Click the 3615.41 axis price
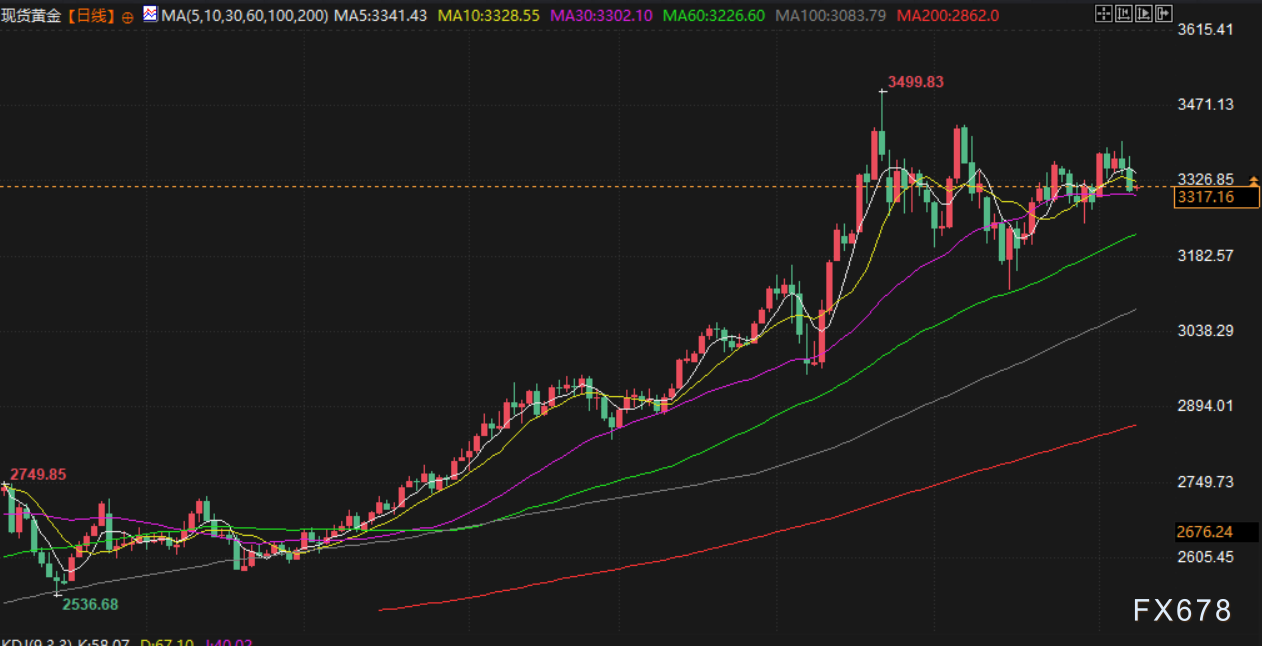This screenshot has width=1262, height=646. [x=1205, y=29]
